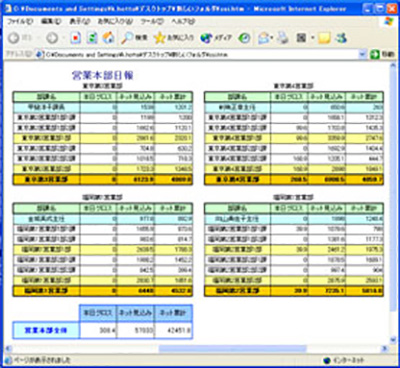The width and height of the screenshot is (400, 368).
Task: Open the ツール(T) menu
Action: tap(152, 21)
